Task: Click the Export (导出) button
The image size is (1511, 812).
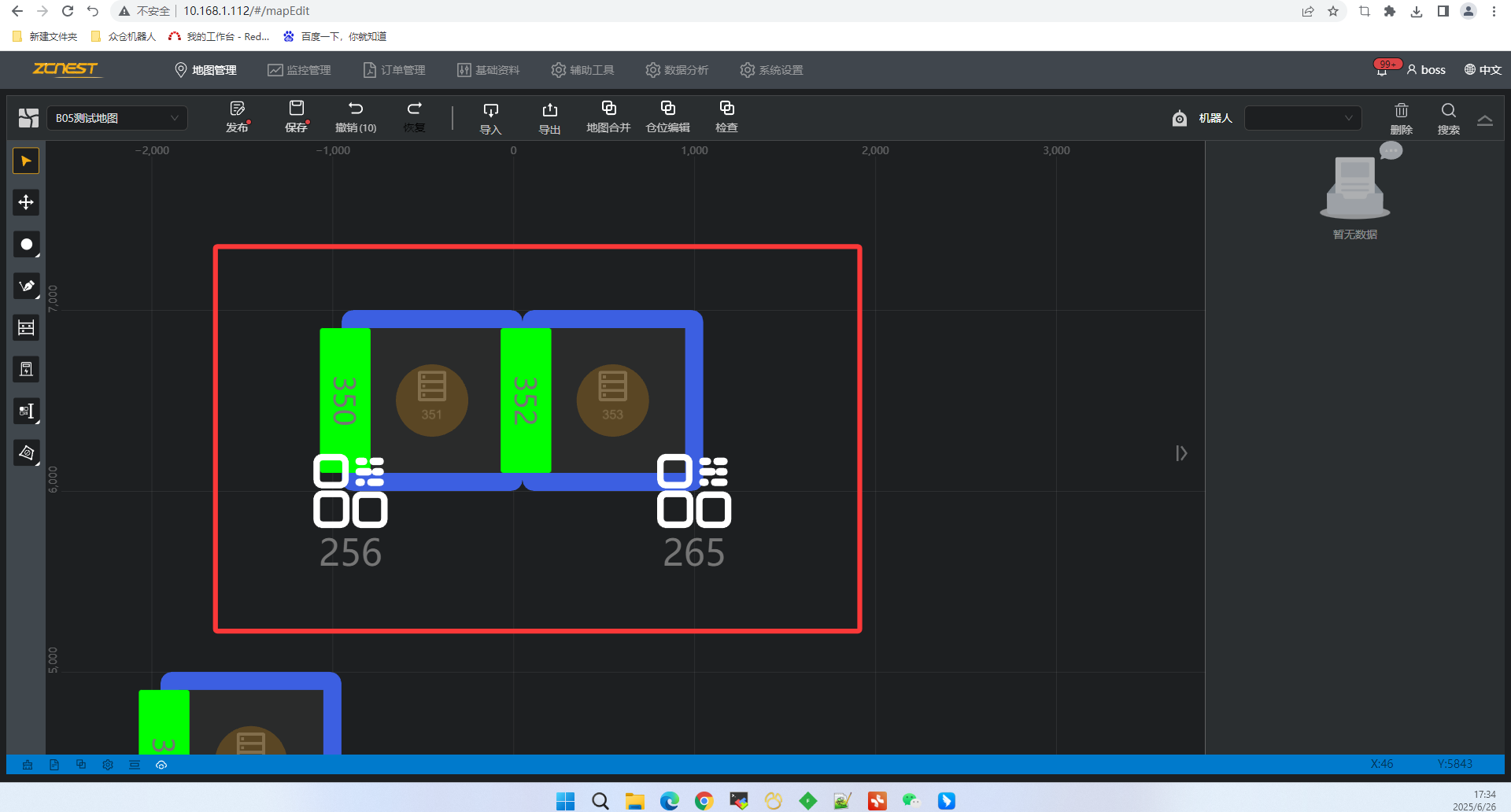Action: pos(549,119)
